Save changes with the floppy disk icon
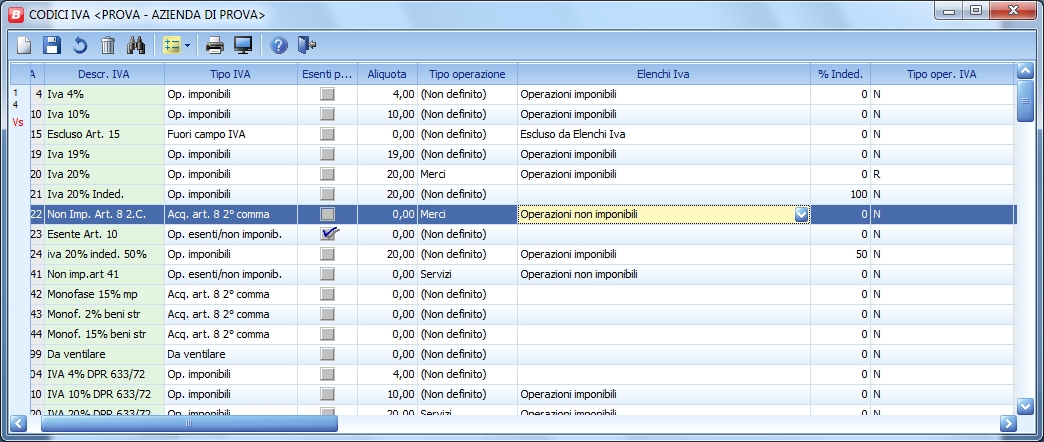 tap(52, 45)
